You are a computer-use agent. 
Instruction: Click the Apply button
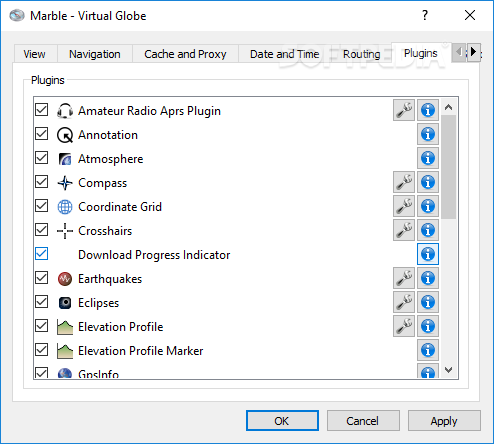444,421
